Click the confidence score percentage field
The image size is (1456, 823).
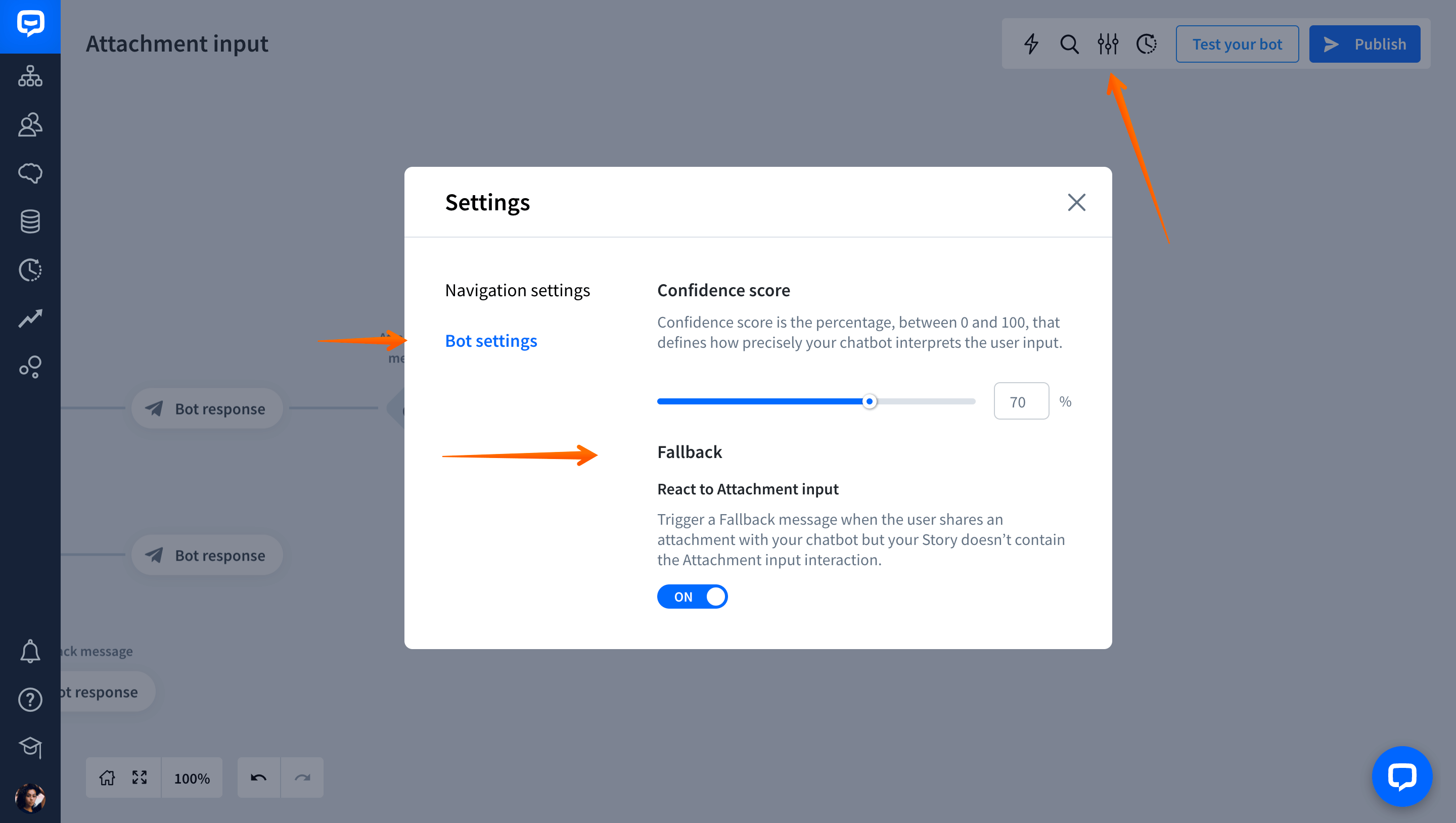1021,401
